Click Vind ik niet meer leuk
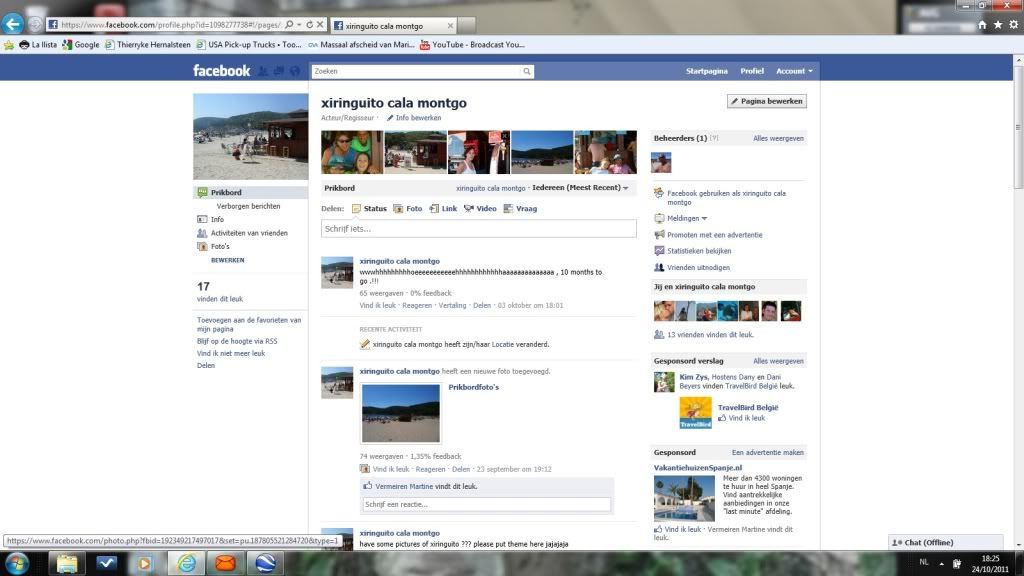The width and height of the screenshot is (1024, 576). 231,353
